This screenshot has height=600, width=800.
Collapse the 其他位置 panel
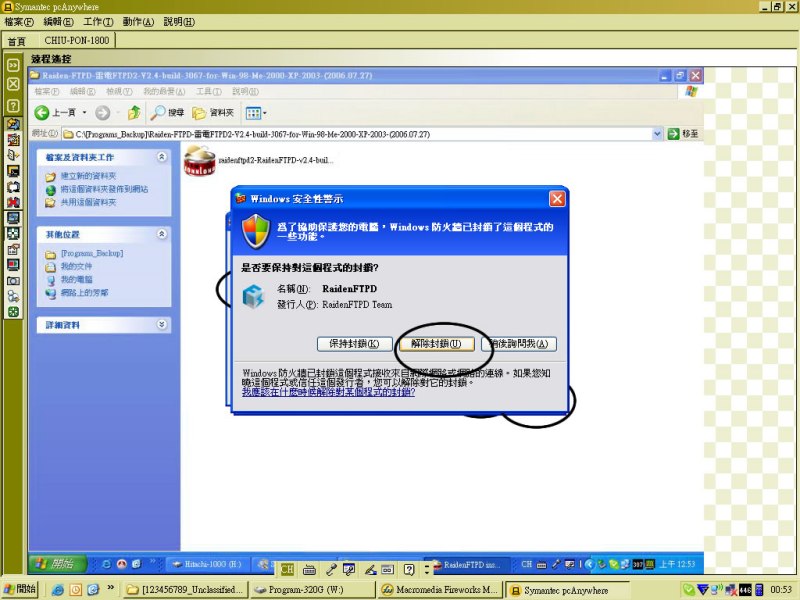(x=162, y=234)
